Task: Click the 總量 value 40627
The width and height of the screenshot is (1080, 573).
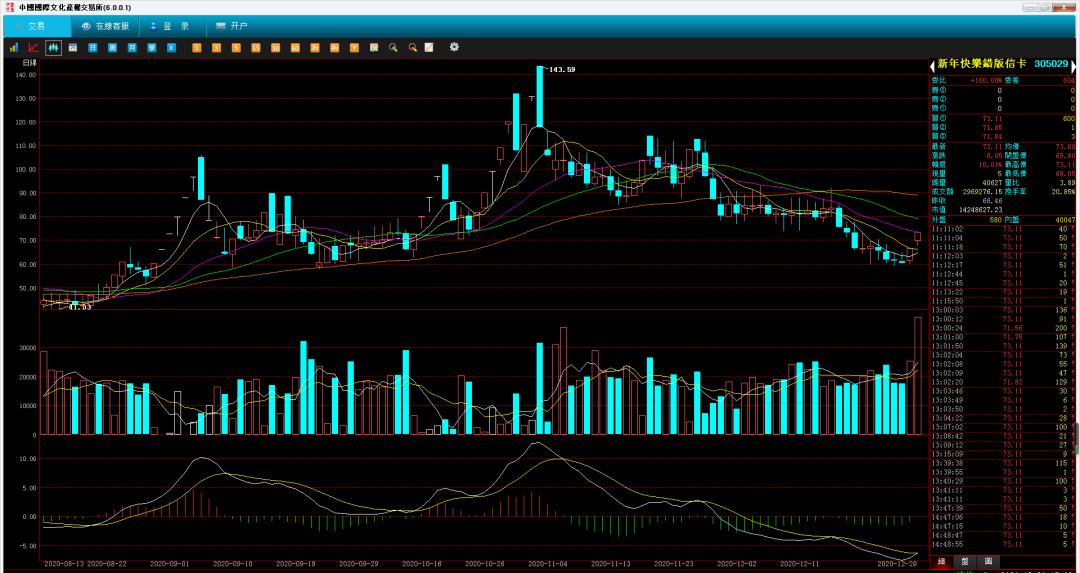Action: pos(993,182)
